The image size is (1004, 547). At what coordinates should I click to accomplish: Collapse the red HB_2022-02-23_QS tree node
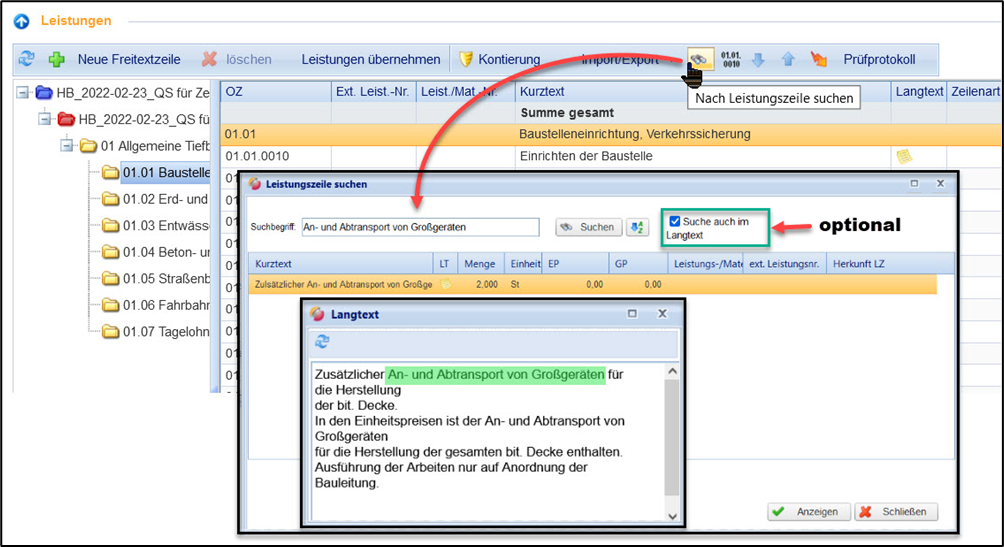[45, 120]
